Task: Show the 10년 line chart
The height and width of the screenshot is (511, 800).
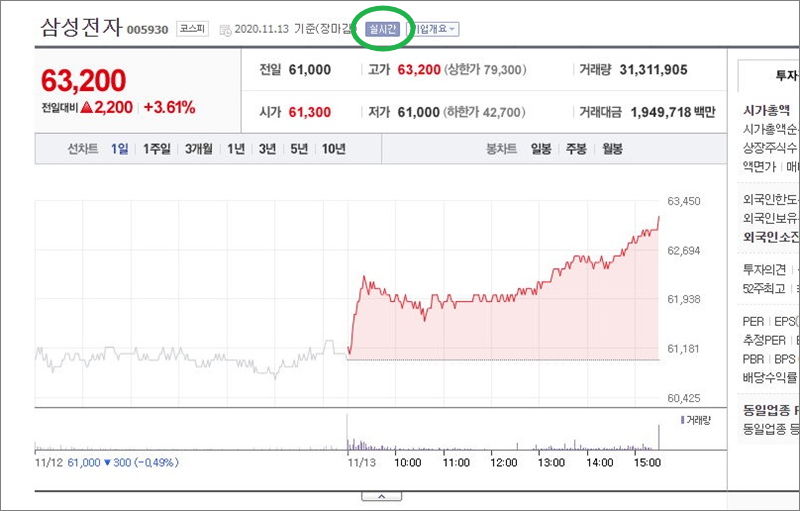Action: 334,149
